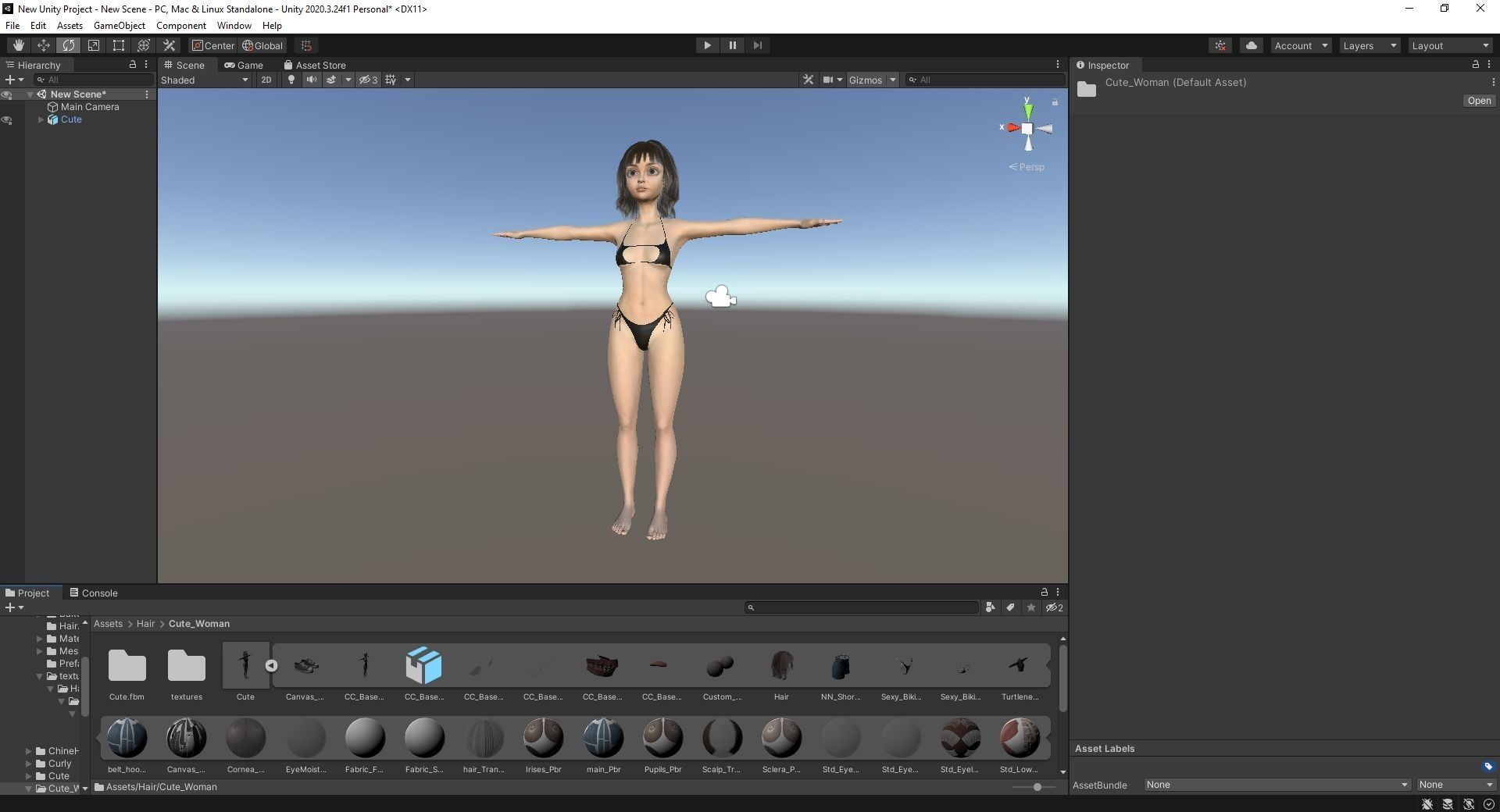Open AssetBundle name dropdown

[1277, 785]
